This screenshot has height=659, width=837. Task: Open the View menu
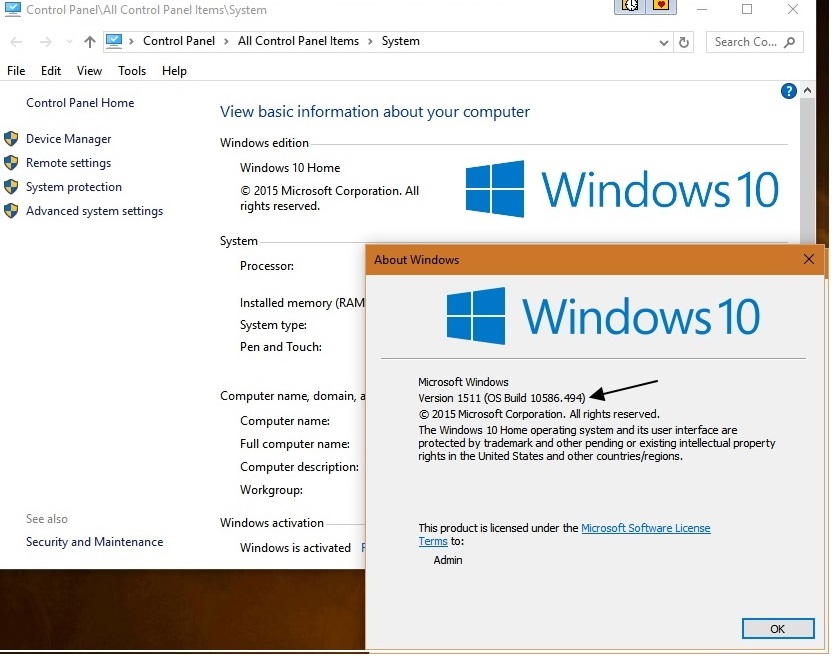click(89, 71)
